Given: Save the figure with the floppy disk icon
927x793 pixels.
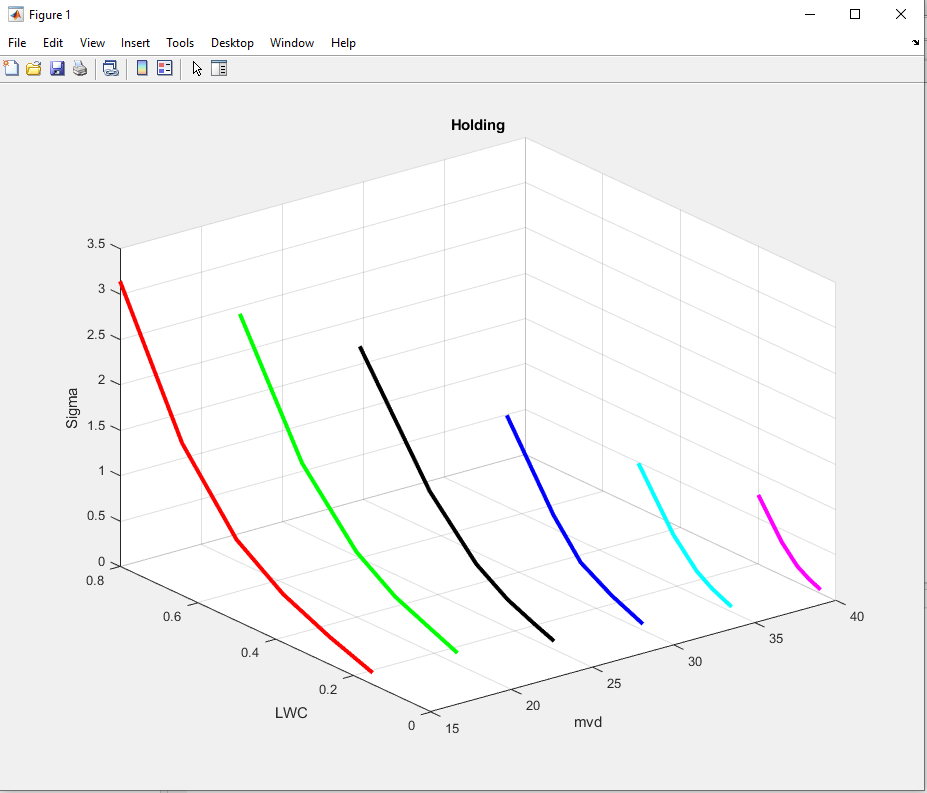Looking at the screenshot, I should click(57, 68).
